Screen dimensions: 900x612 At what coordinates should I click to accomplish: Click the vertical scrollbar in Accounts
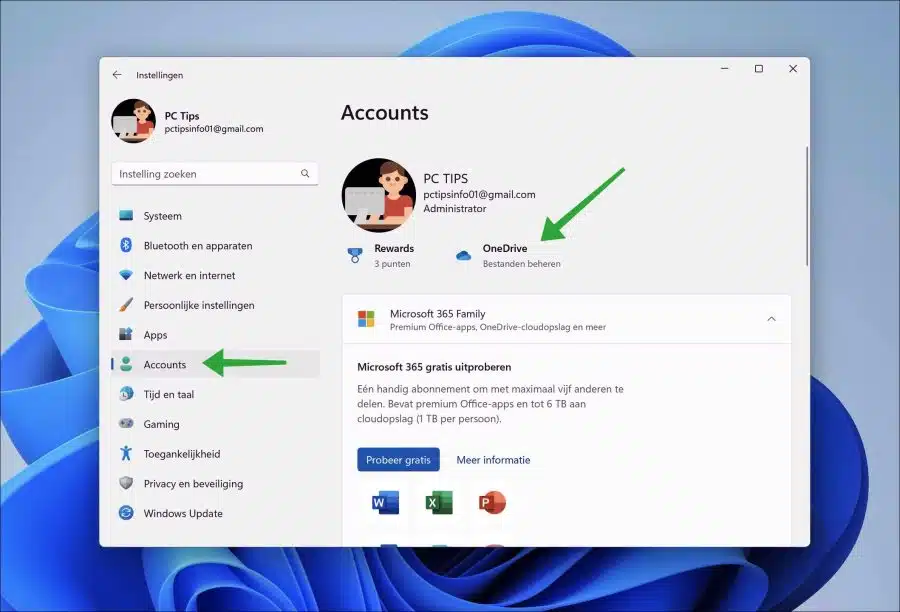(806, 206)
